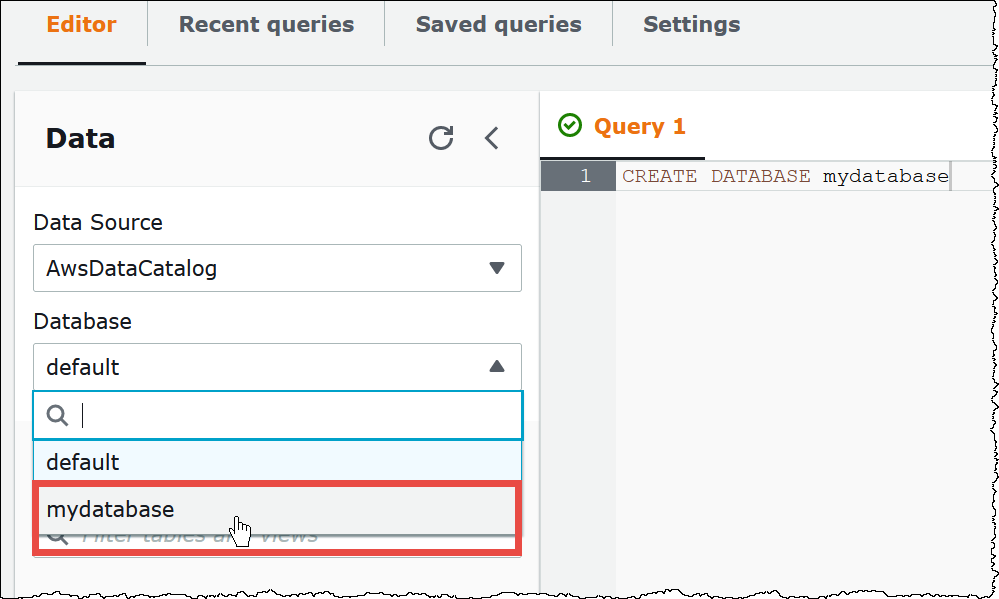Open the Recent queries tab

266,25
